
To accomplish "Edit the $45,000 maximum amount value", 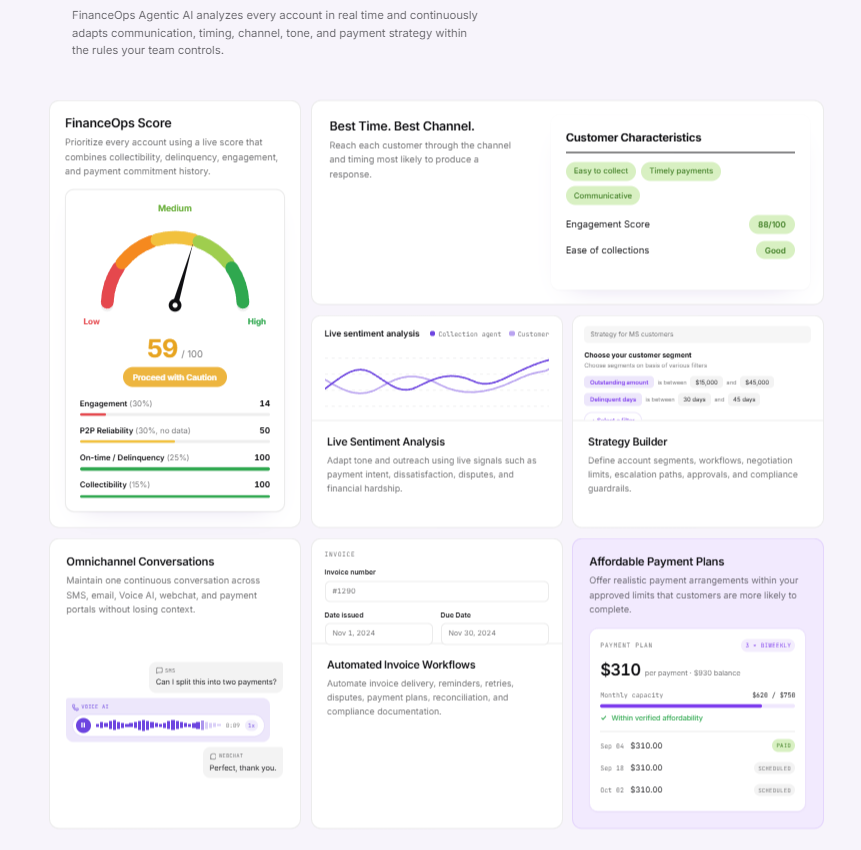I will click(757, 382).
